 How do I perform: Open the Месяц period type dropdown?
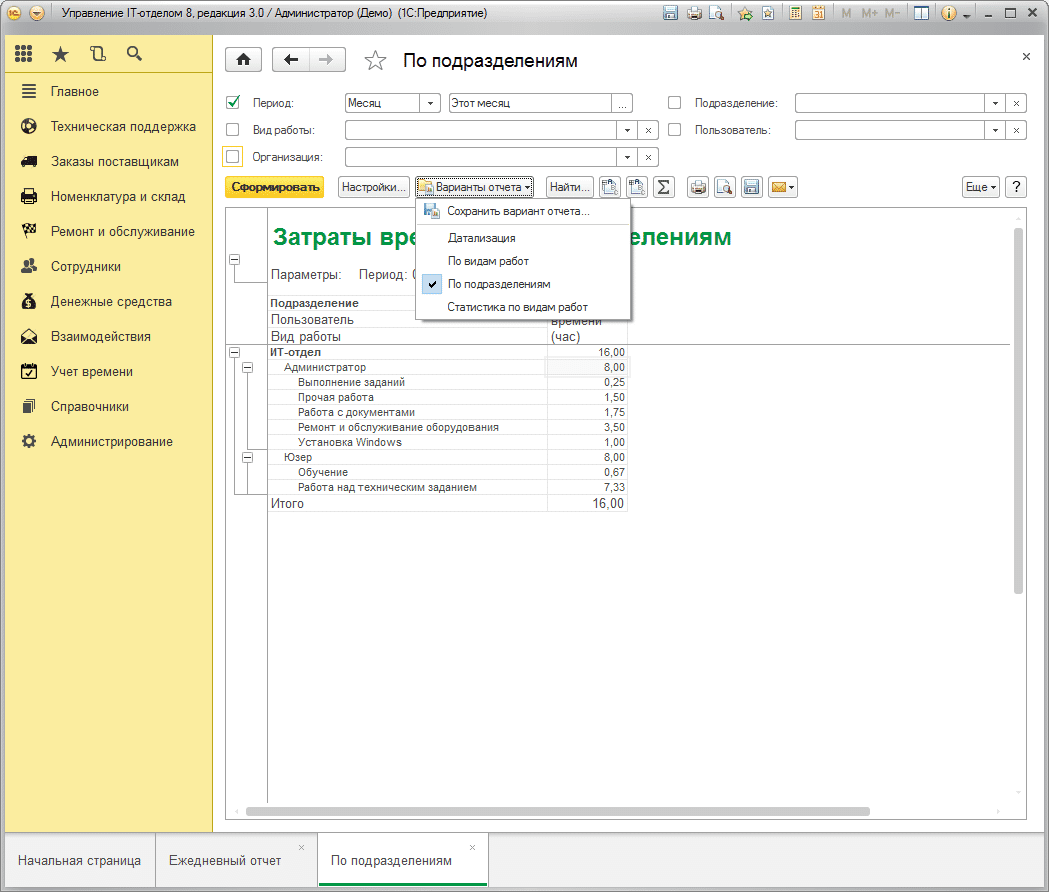[431, 103]
